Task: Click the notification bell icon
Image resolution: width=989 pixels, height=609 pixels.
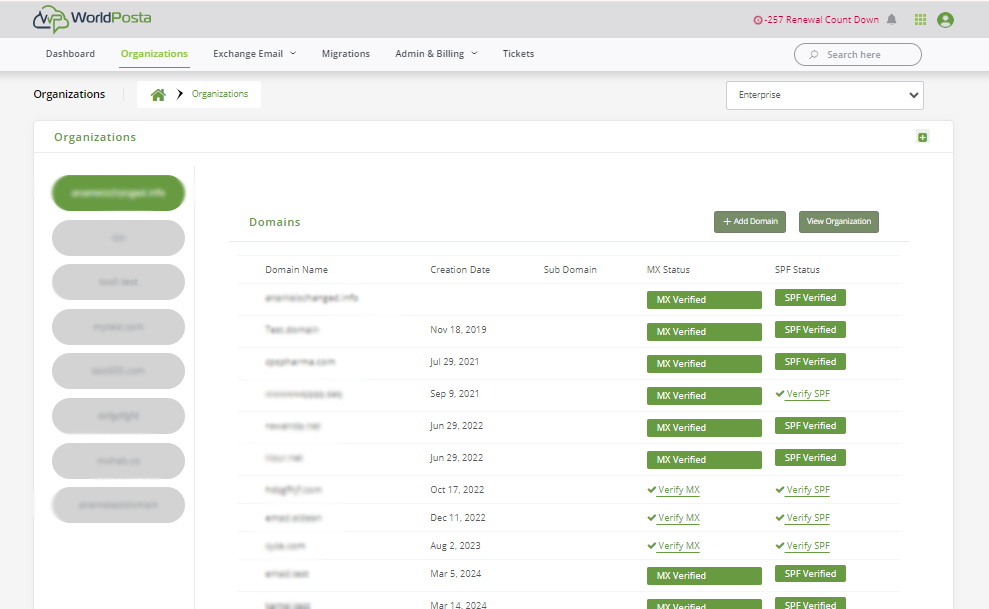Action: tap(892, 19)
